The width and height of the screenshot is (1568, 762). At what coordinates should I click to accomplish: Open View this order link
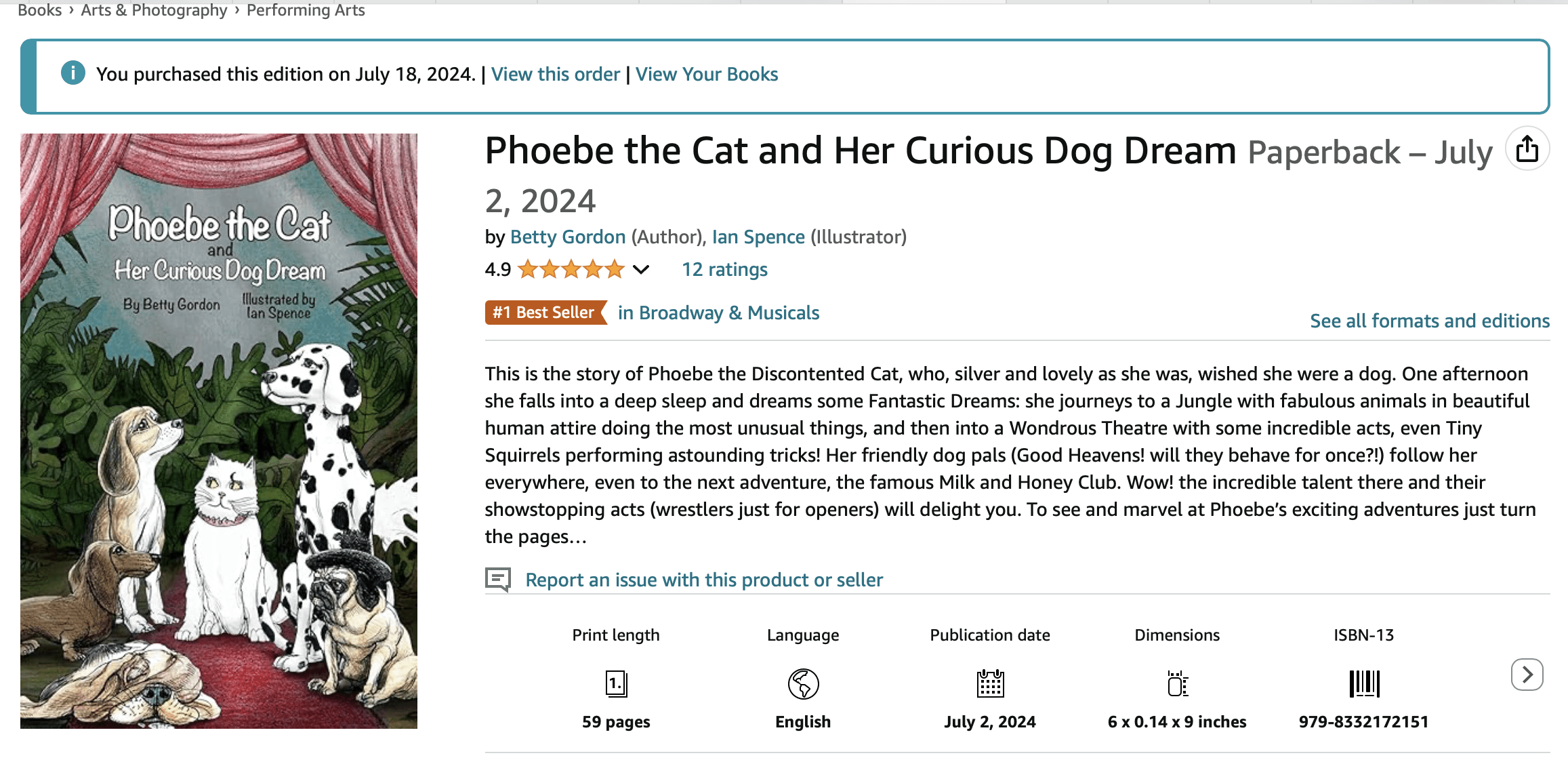point(555,74)
